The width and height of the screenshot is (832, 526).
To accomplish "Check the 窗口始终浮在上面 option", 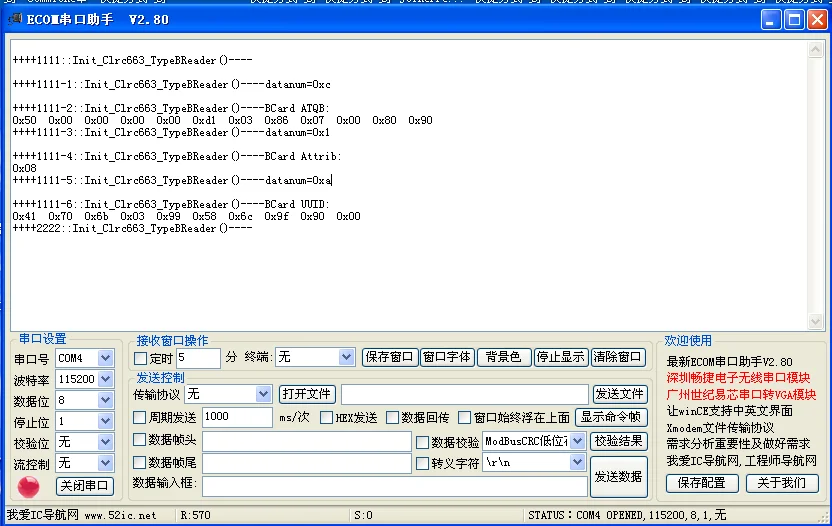I will (465, 418).
